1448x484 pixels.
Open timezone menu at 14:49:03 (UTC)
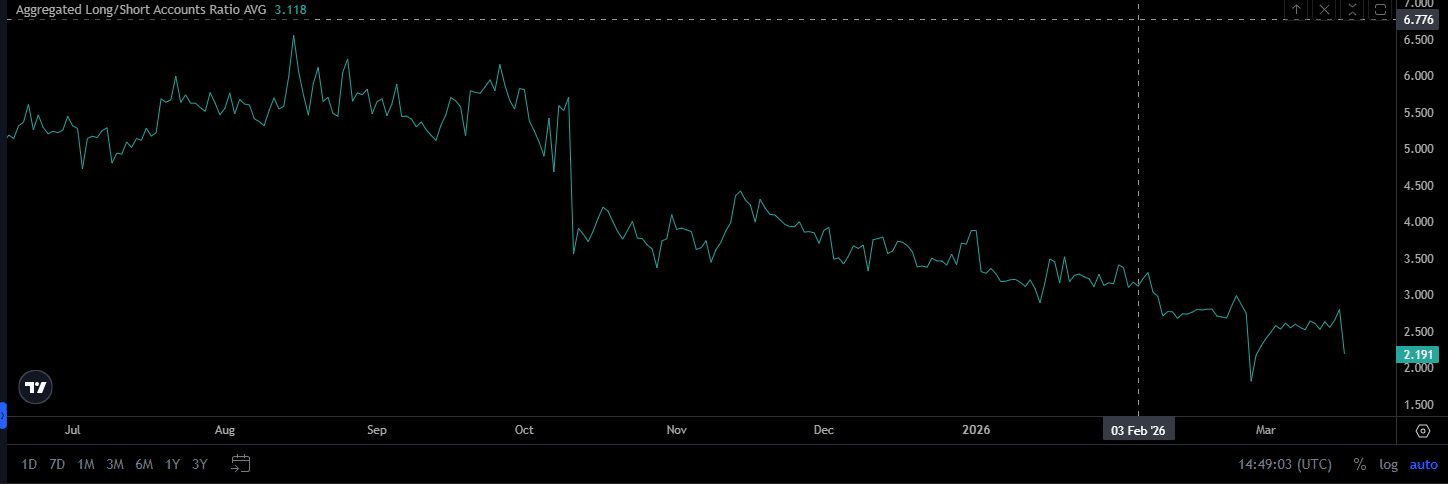(1285, 464)
